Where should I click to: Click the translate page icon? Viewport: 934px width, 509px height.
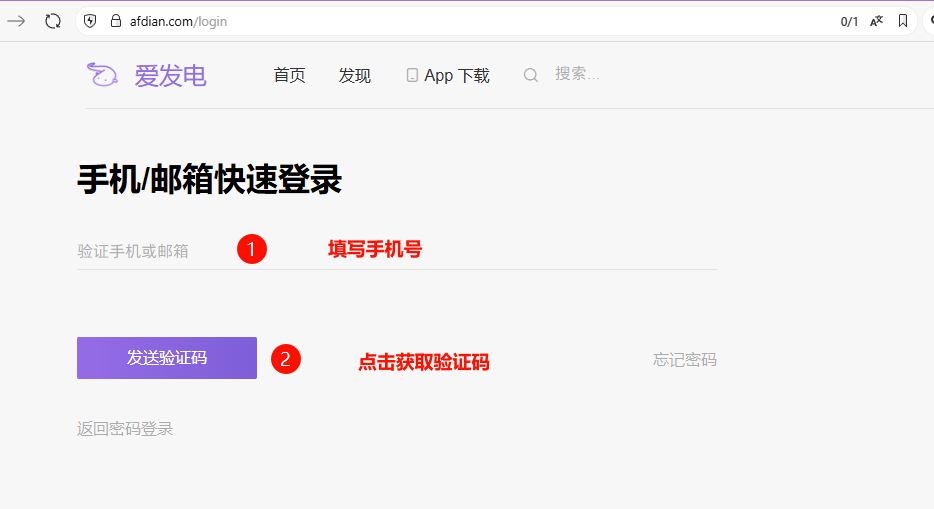coord(876,21)
